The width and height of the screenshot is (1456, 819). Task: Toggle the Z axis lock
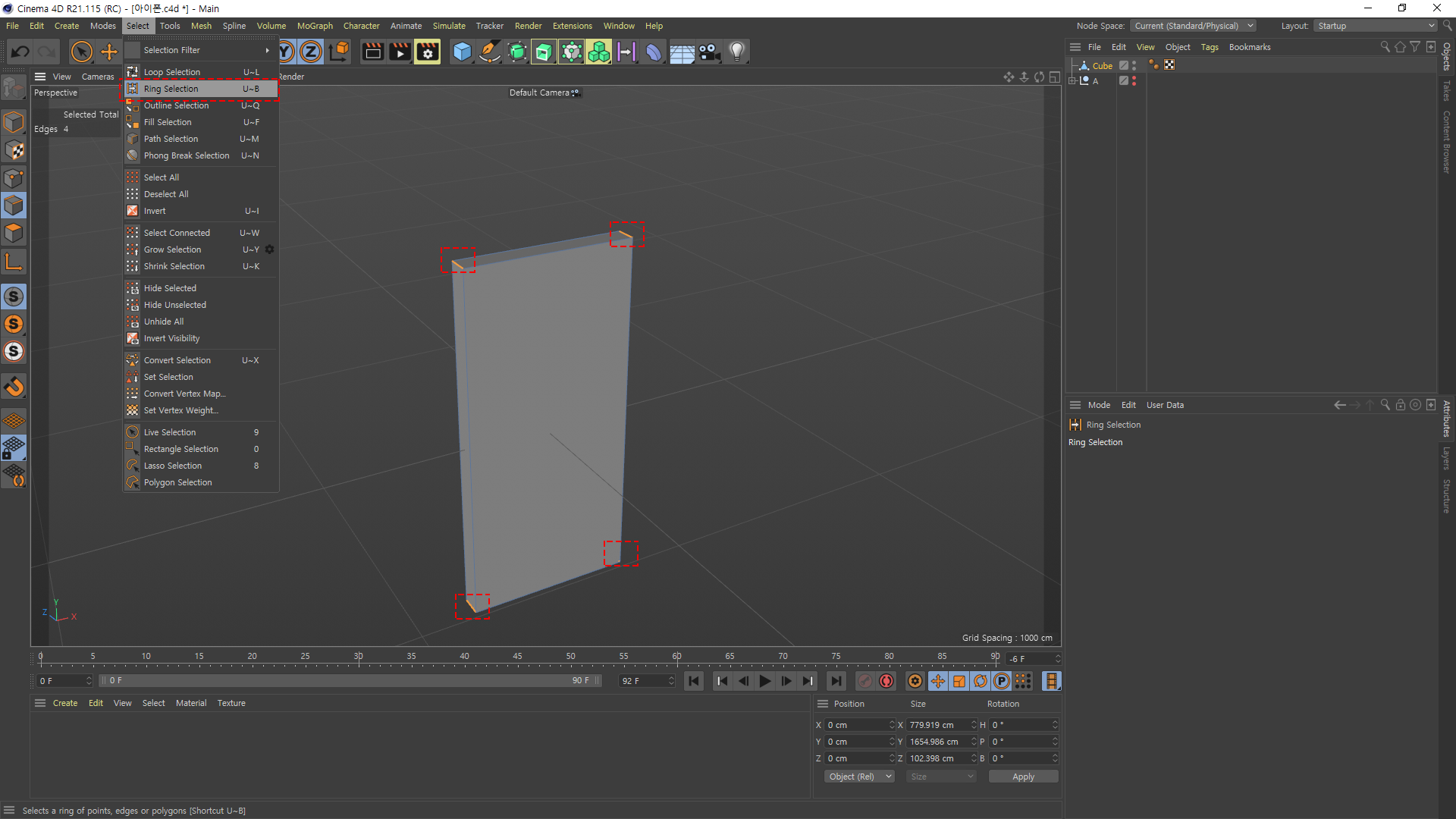311,52
